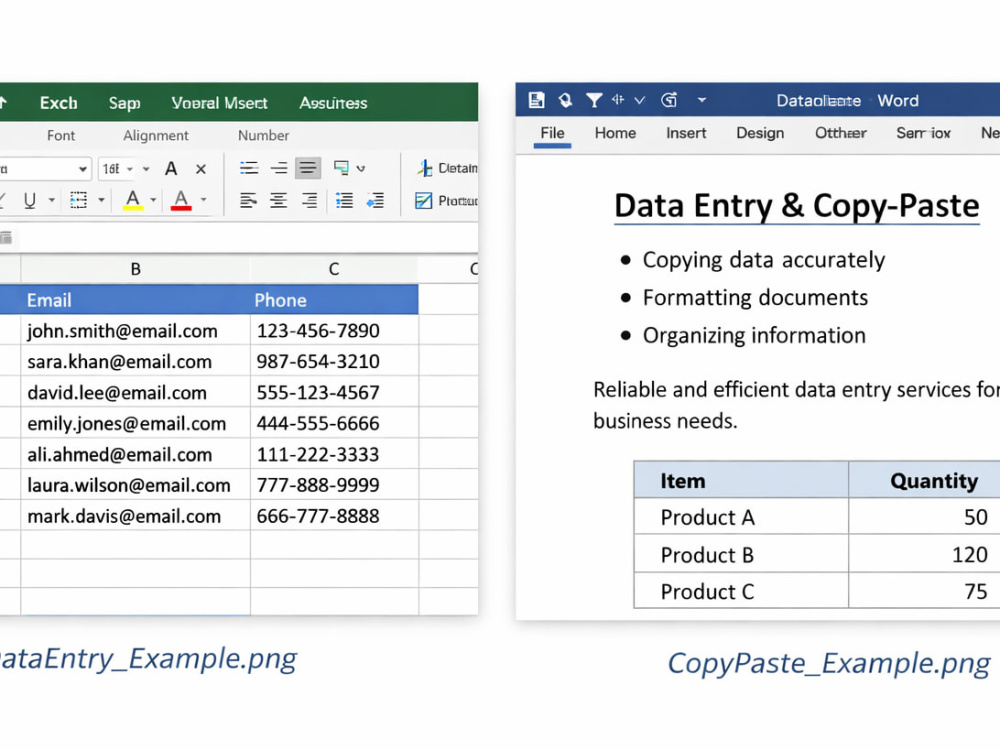Open the File tab in Word
Image resolution: width=1000 pixels, height=750 pixels.
[552, 133]
